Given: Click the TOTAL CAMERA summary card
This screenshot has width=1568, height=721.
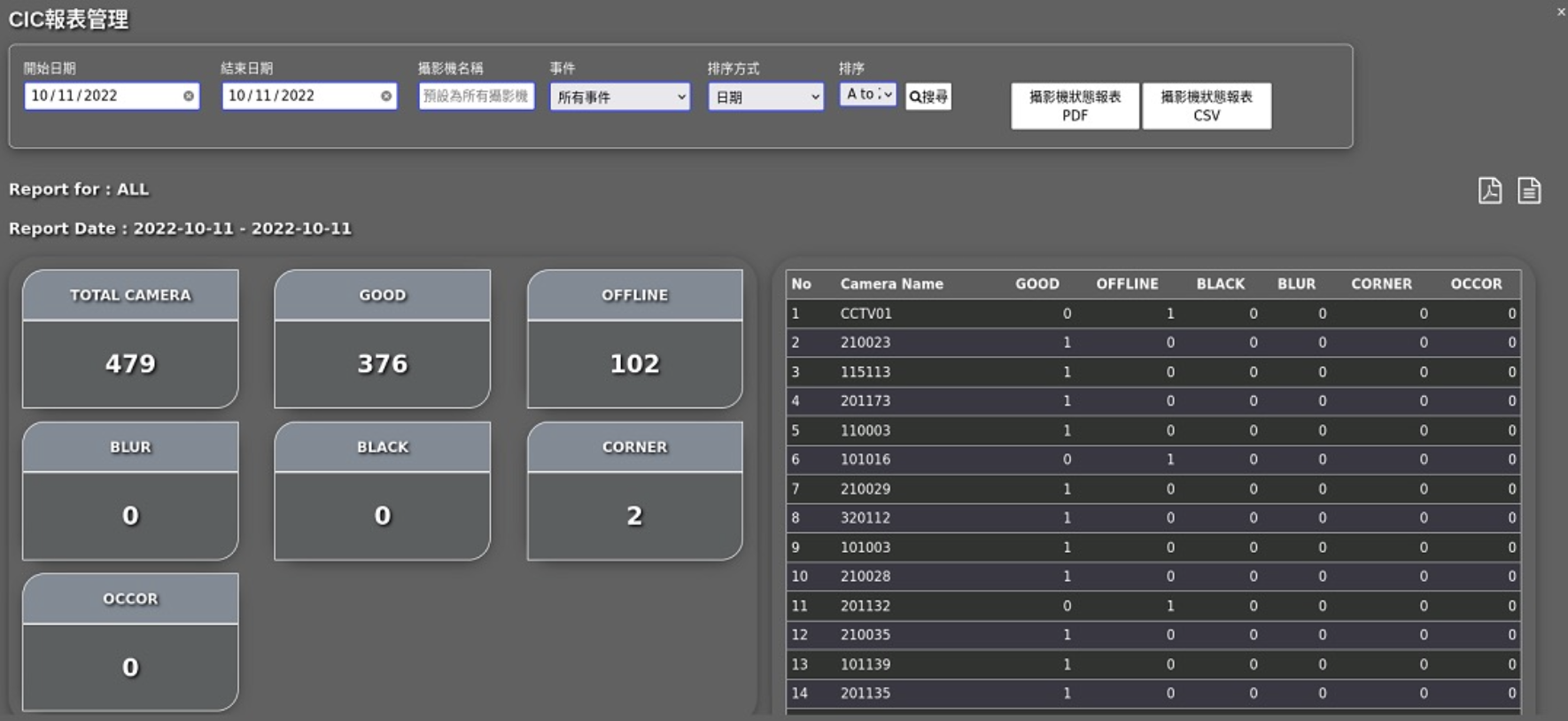Looking at the screenshot, I should [130, 339].
